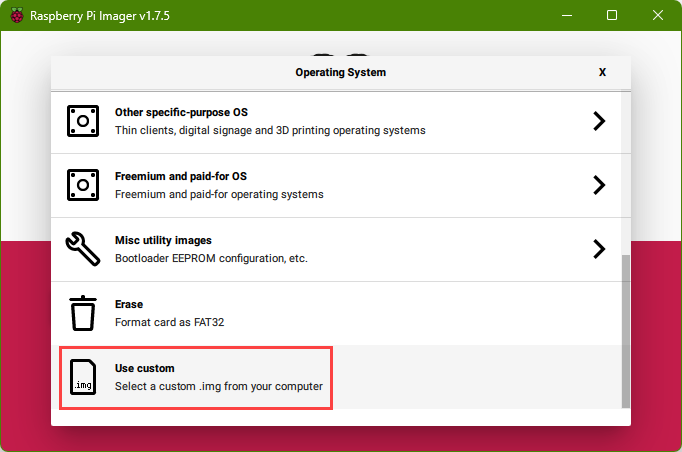682x452 pixels.
Task: Click the Raspberry Pi logo in title bar
Action: pos(17,15)
